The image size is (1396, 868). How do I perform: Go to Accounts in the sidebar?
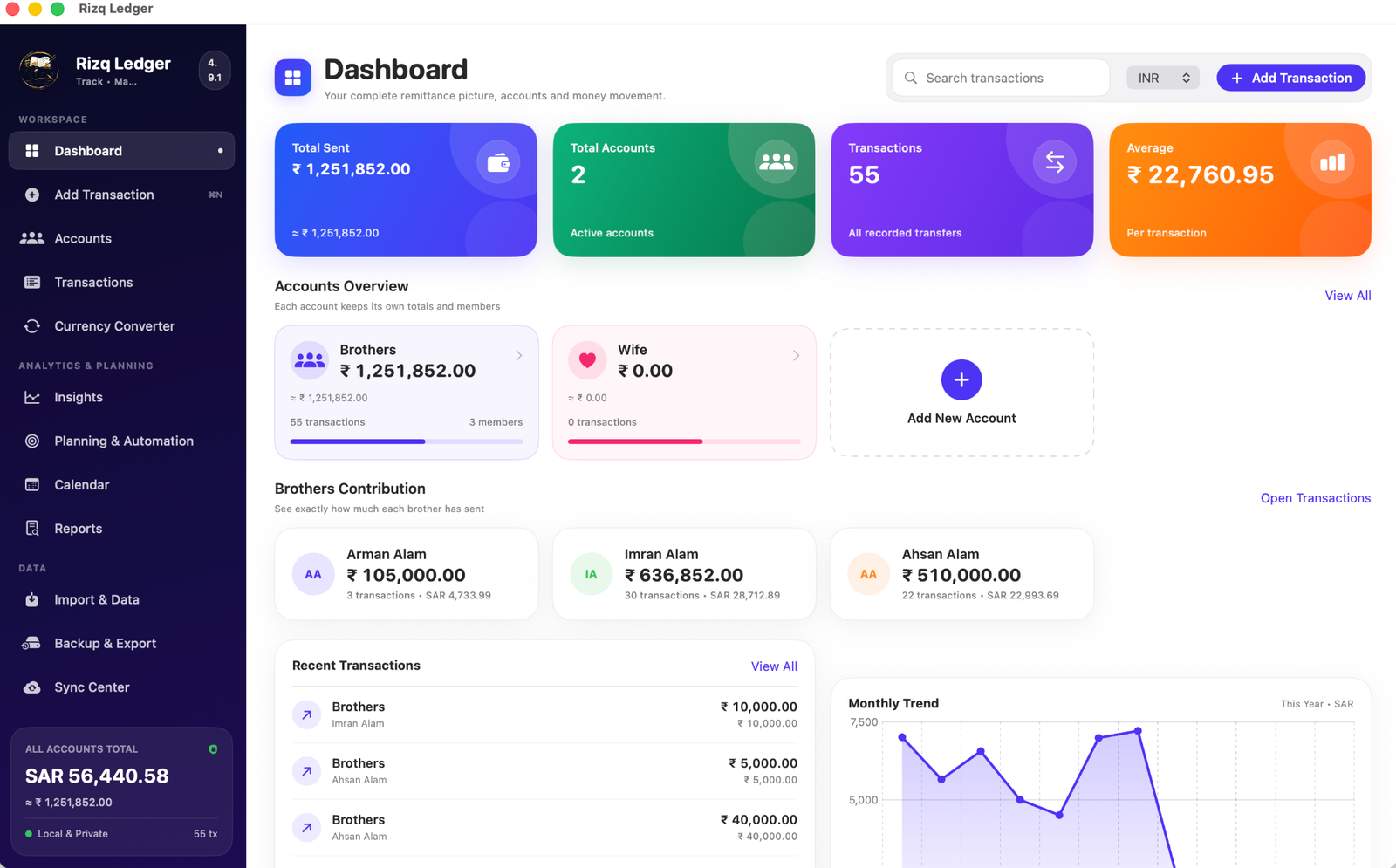pos(121,238)
